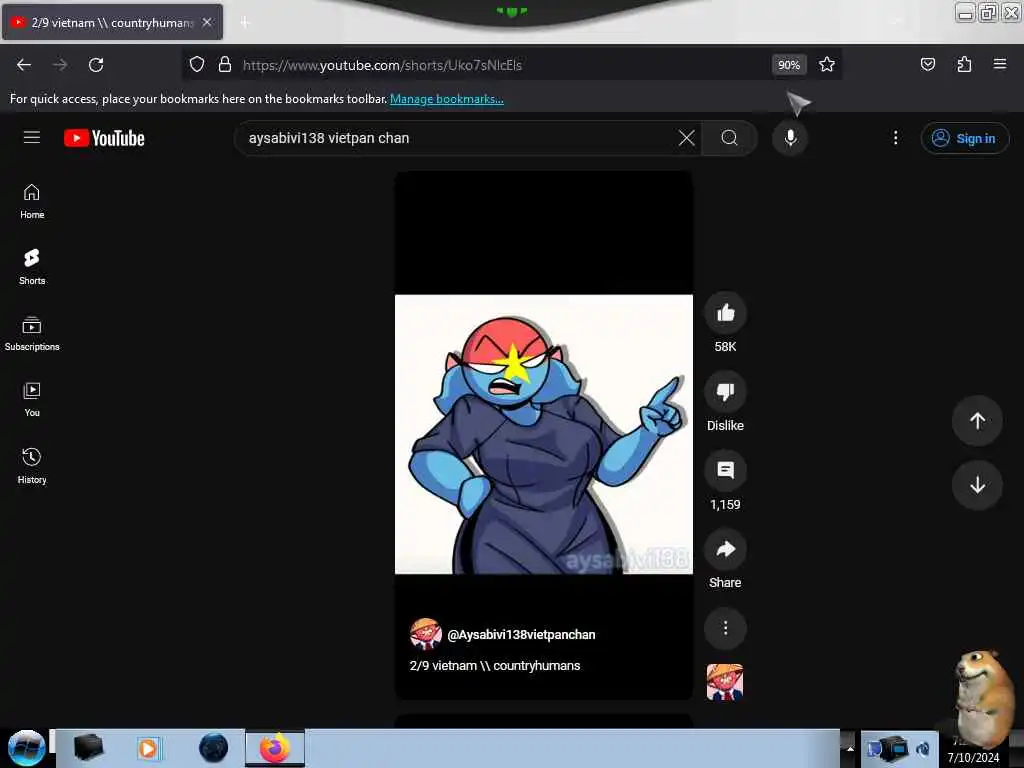Clear the search query with X
The height and width of the screenshot is (768, 1024).
686,138
